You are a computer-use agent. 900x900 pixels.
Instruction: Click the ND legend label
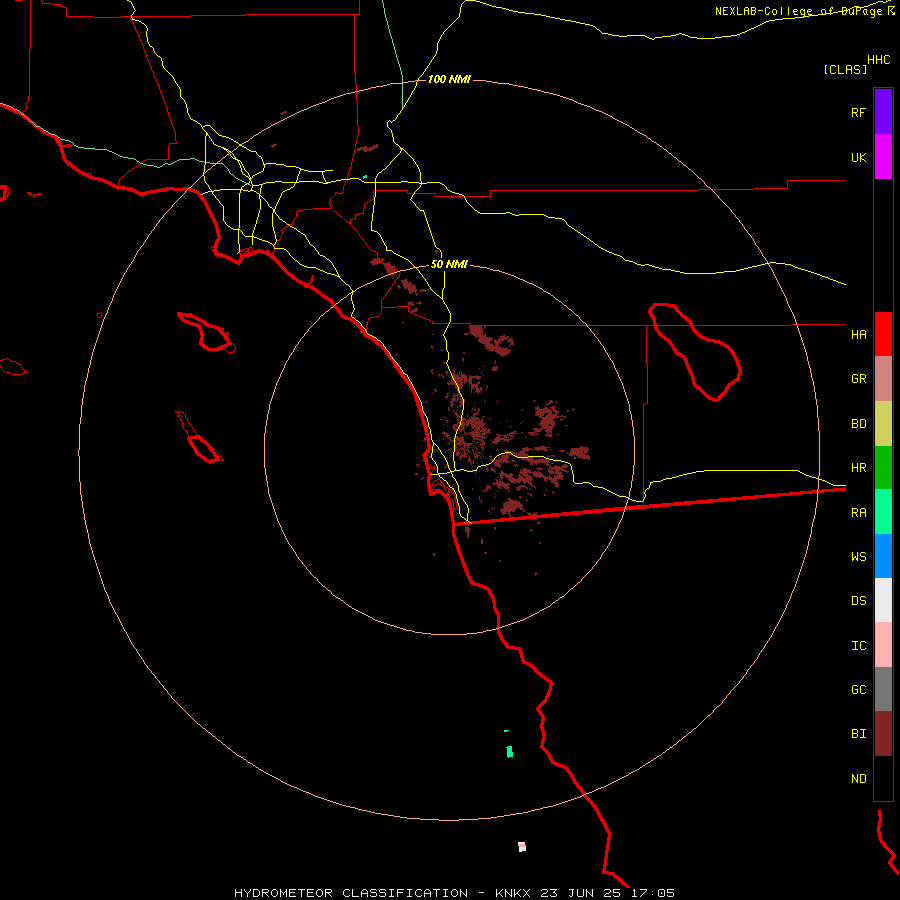pos(858,779)
